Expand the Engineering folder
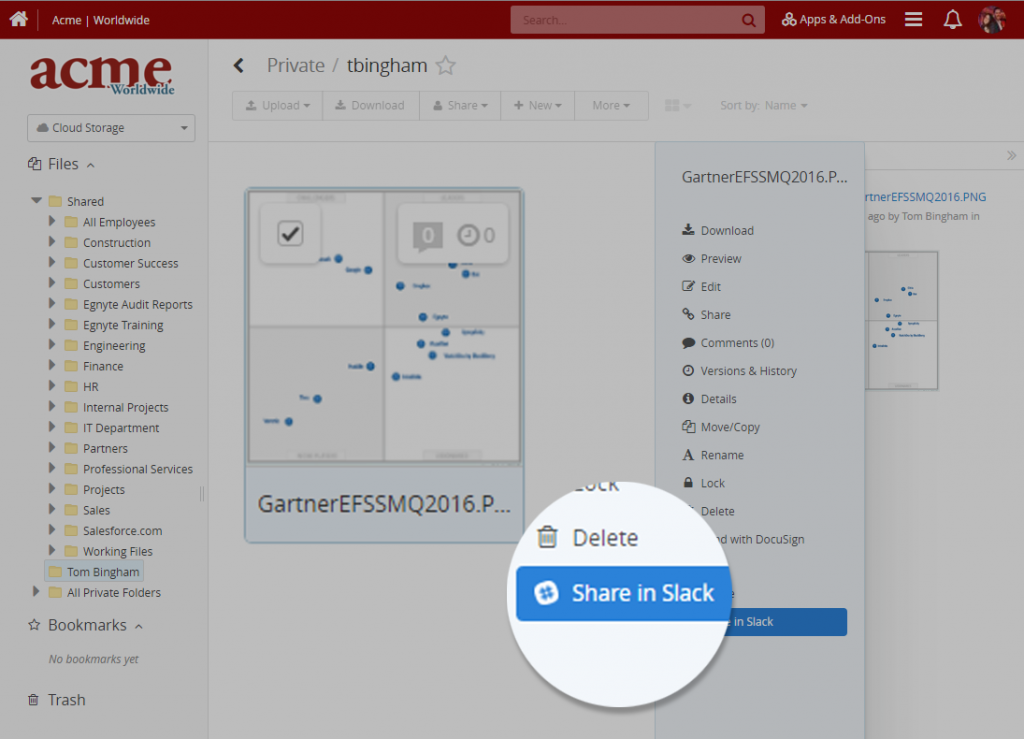Image resolution: width=1024 pixels, height=739 pixels. pyautogui.click(x=52, y=345)
